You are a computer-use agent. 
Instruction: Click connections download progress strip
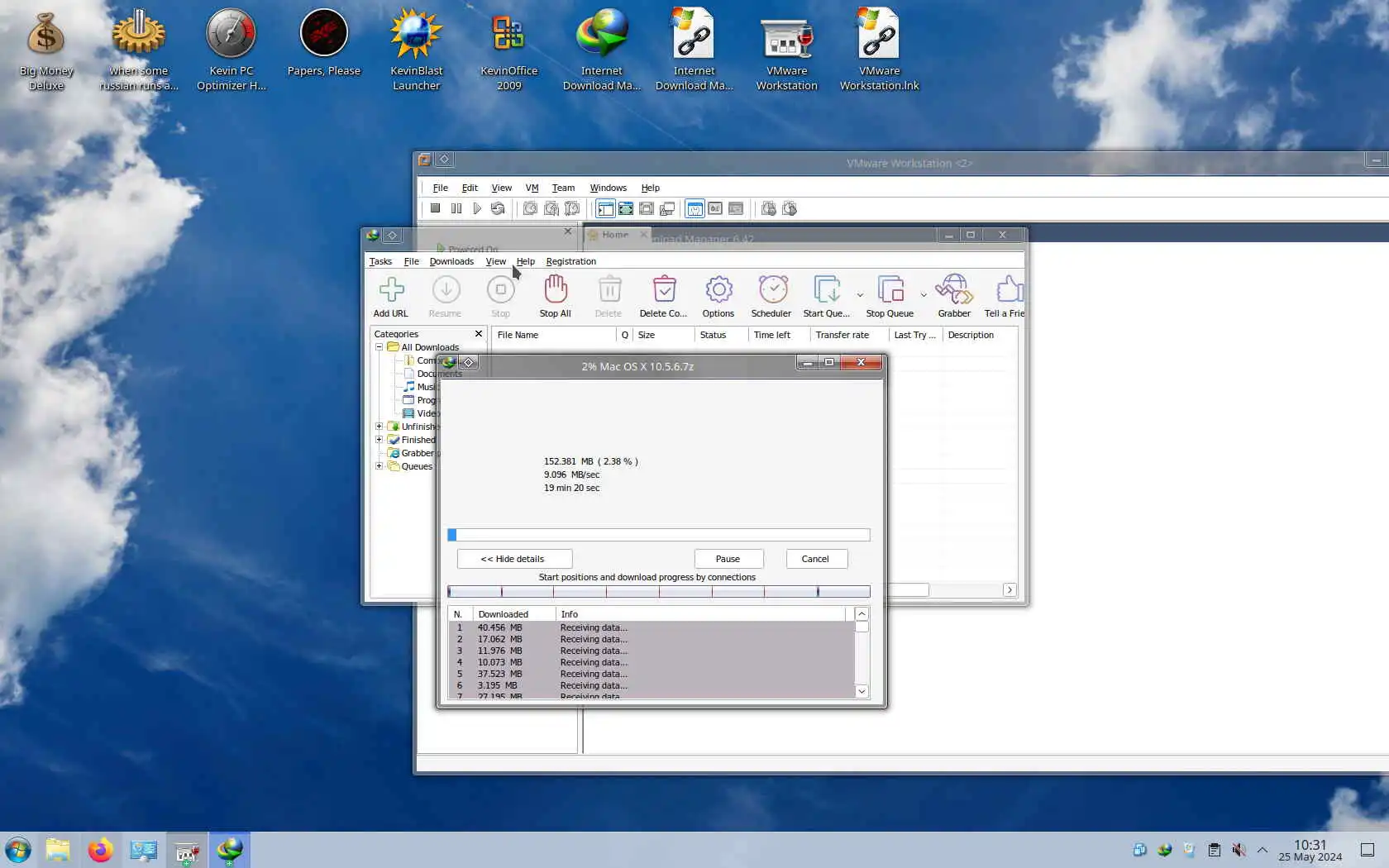[659, 591]
